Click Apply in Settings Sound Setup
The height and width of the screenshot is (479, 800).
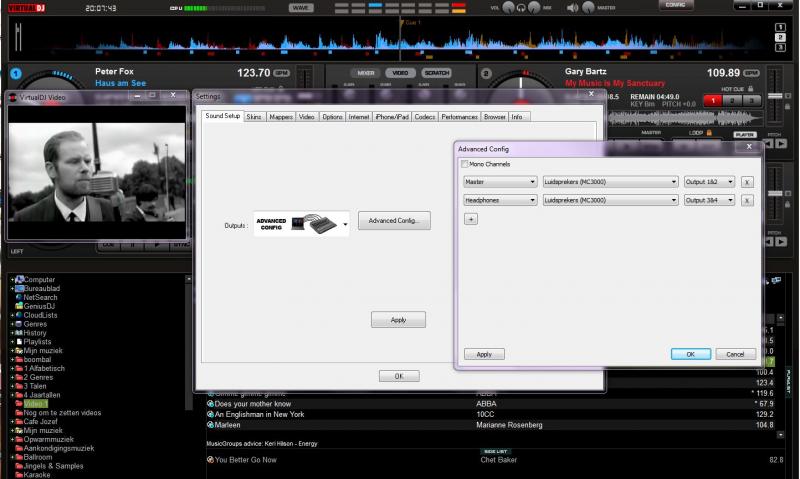398,320
